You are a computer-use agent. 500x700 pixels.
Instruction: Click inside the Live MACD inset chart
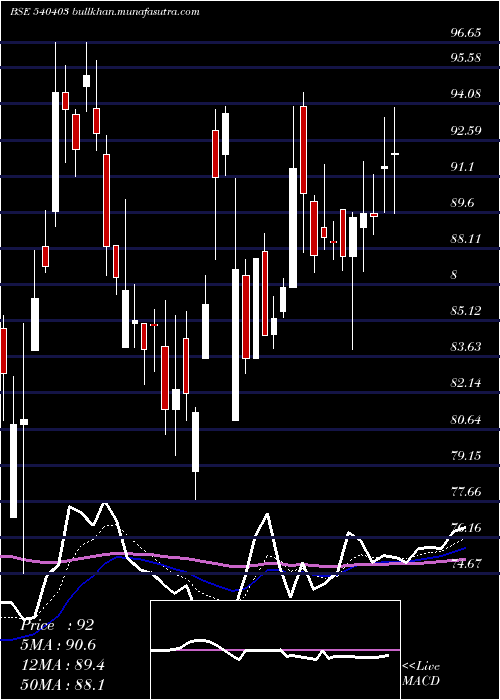275,650
